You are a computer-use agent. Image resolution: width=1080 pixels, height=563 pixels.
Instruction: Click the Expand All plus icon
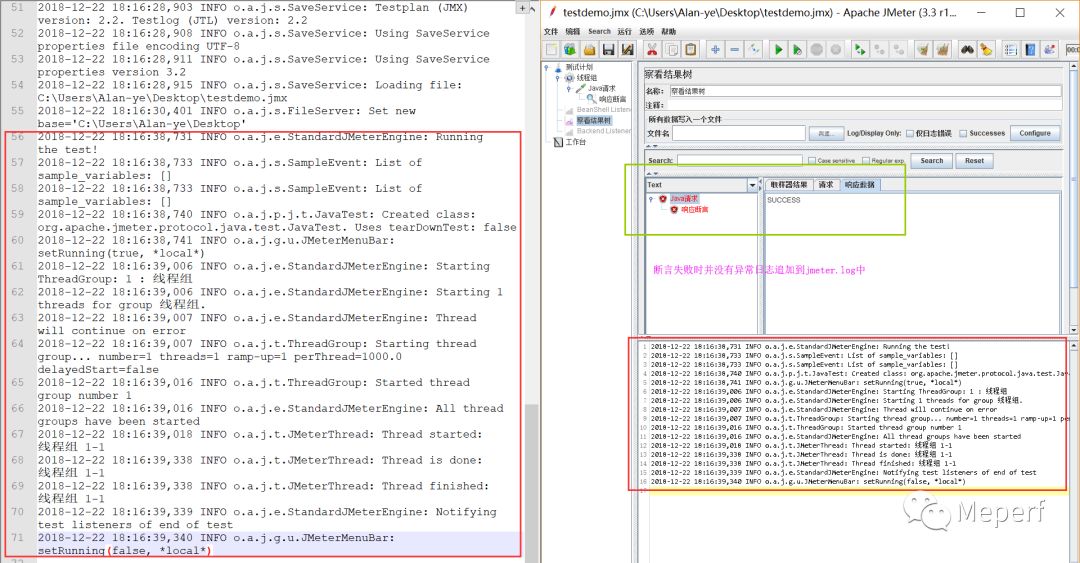coord(716,50)
